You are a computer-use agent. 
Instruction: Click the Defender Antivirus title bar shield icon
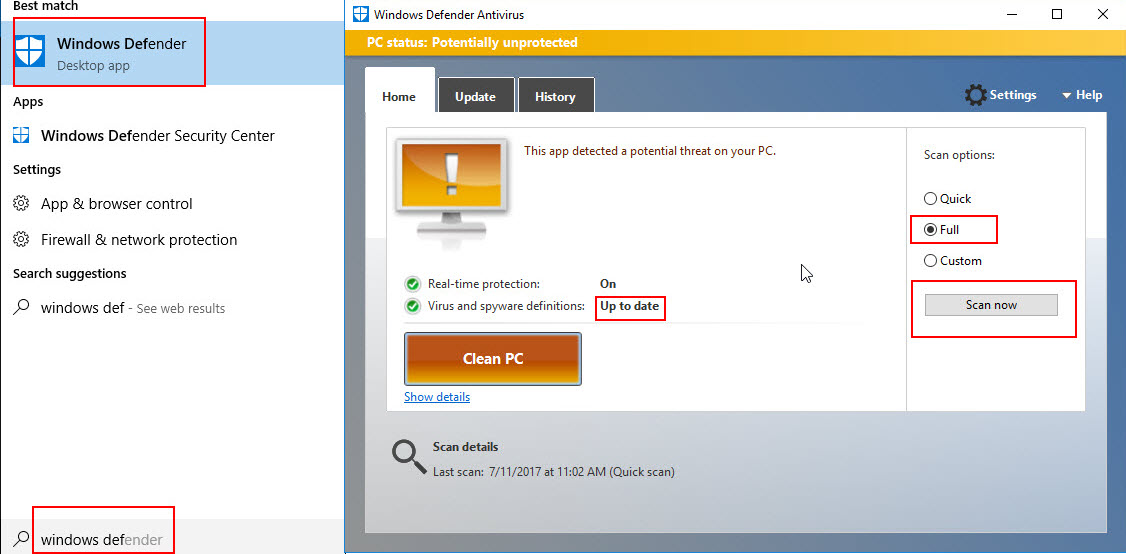361,14
